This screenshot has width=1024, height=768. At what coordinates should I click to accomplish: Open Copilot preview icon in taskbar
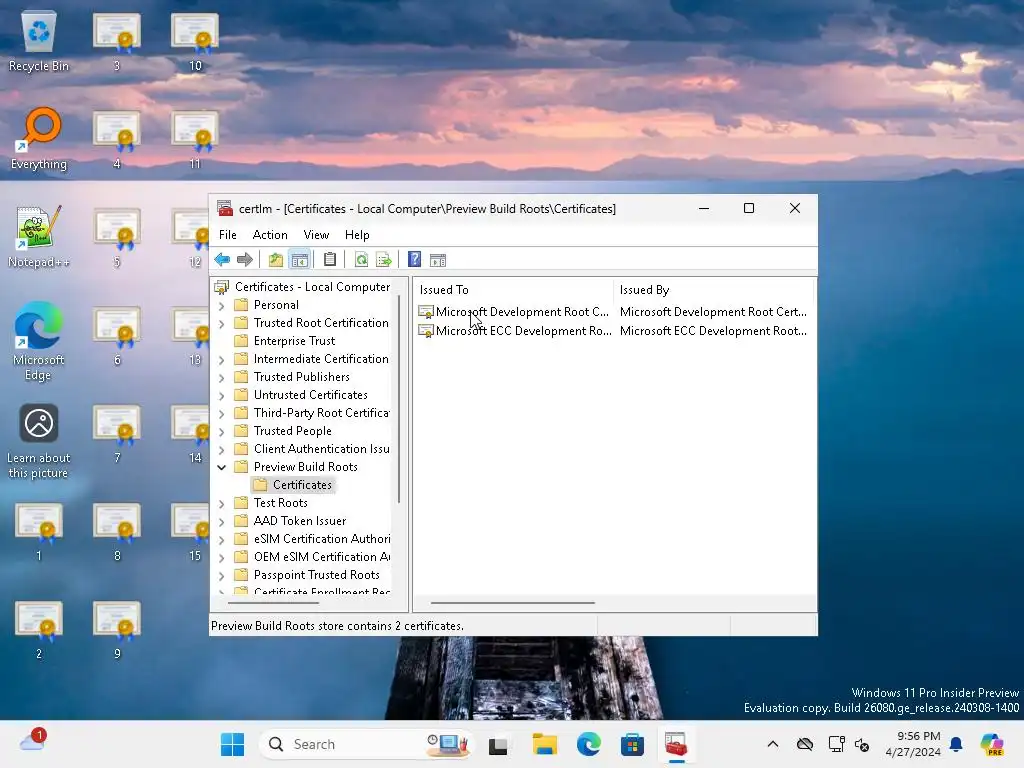(992, 744)
